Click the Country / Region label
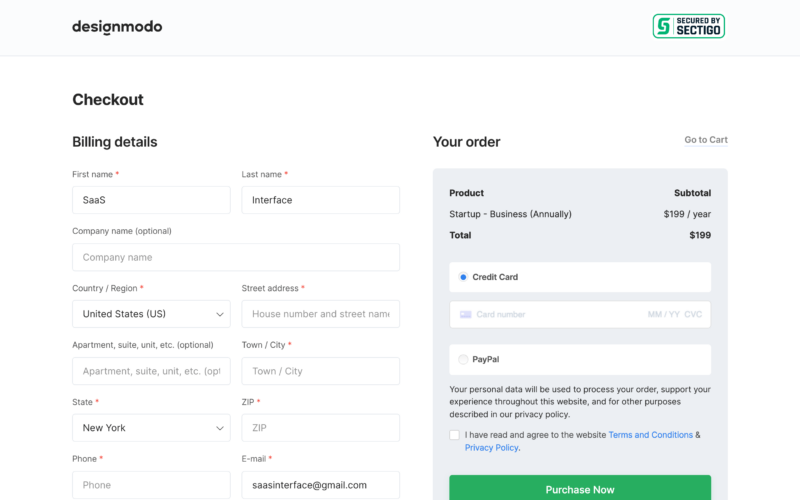This screenshot has height=500, width=800. pyautogui.click(x=105, y=288)
